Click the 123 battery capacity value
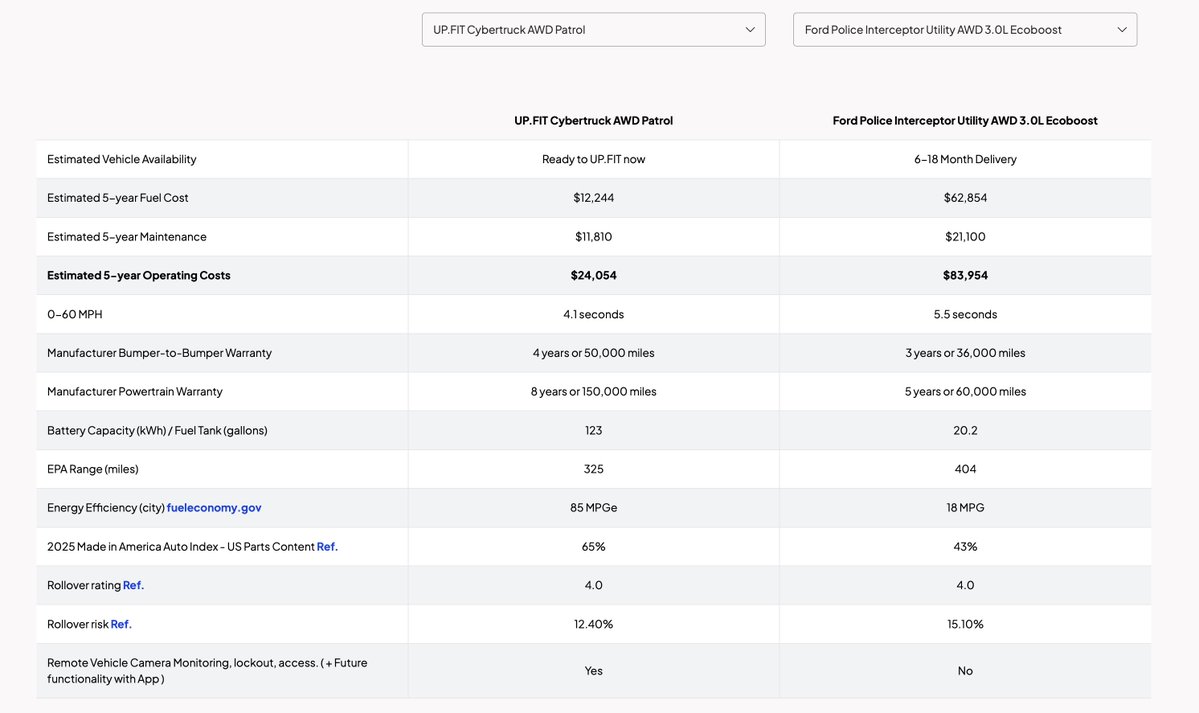The height and width of the screenshot is (713, 1199). pyautogui.click(x=593, y=430)
